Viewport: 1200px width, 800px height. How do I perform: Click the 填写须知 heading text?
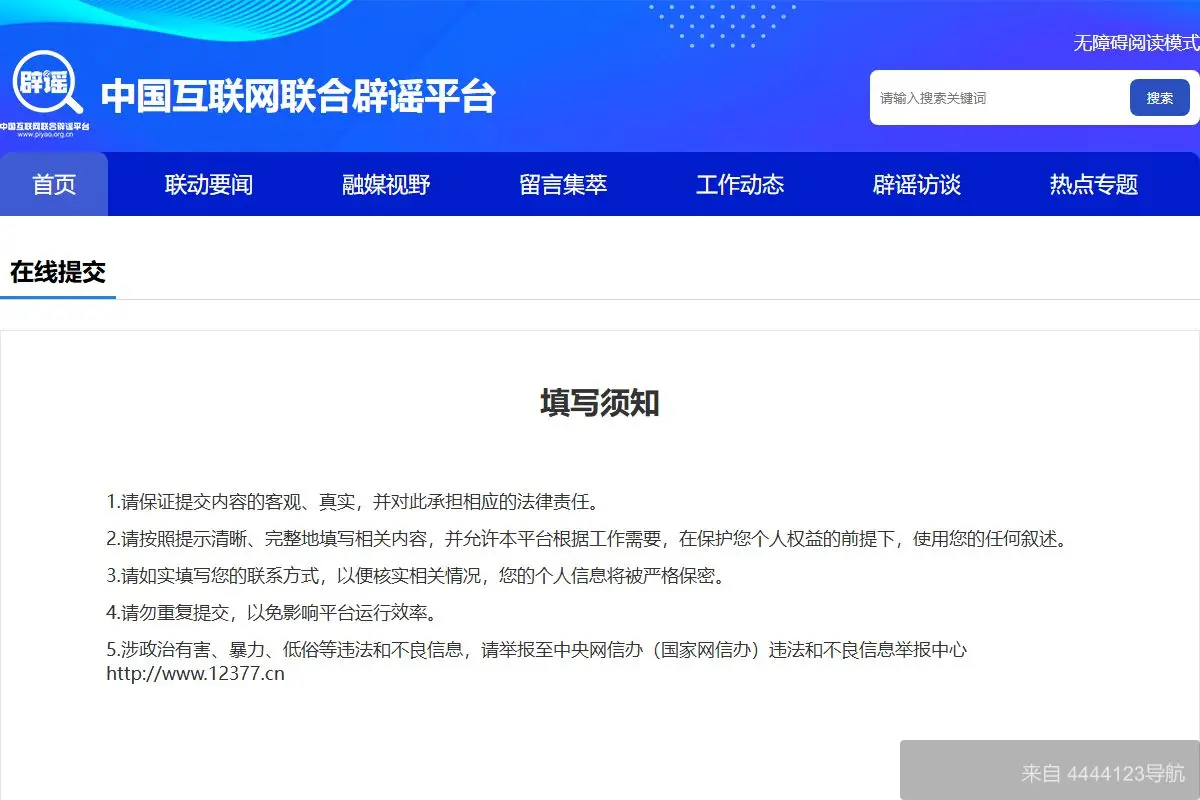[x=600, y=405]
